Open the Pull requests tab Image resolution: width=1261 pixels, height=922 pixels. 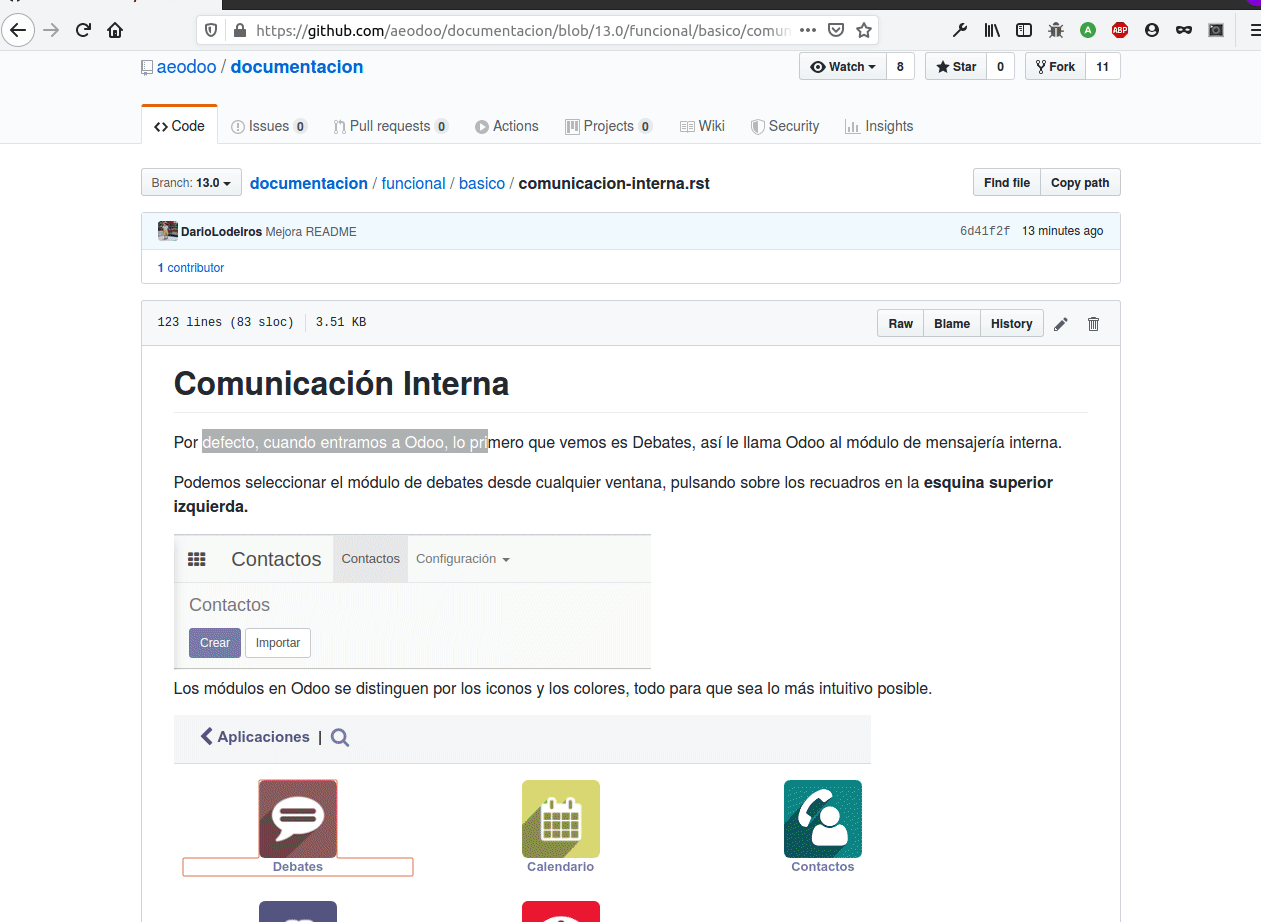(x=390, y=126)
